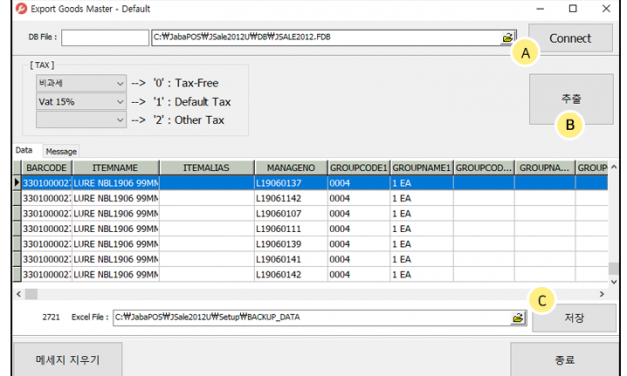Click the grid's horizontal scrollbar thumb
The height and width of the screenshot is (376, 627).
(31, 294)
